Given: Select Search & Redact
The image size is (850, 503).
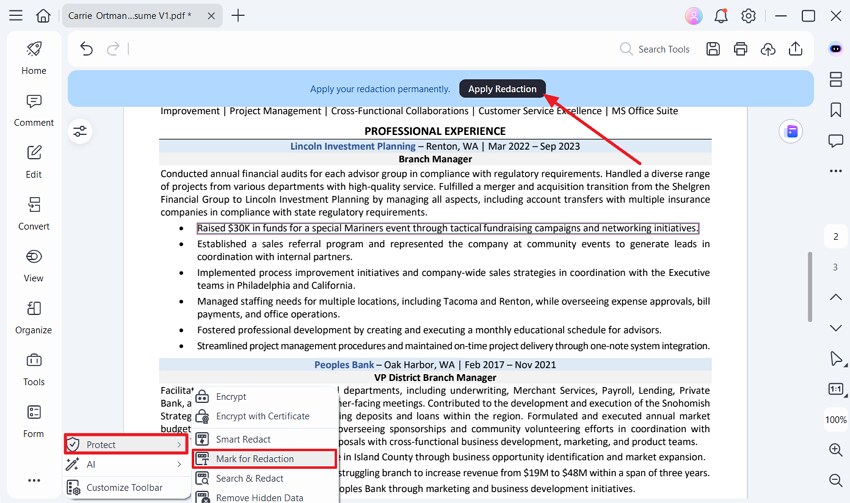Looking at the screenshot, I should click(x=265, y=479).
